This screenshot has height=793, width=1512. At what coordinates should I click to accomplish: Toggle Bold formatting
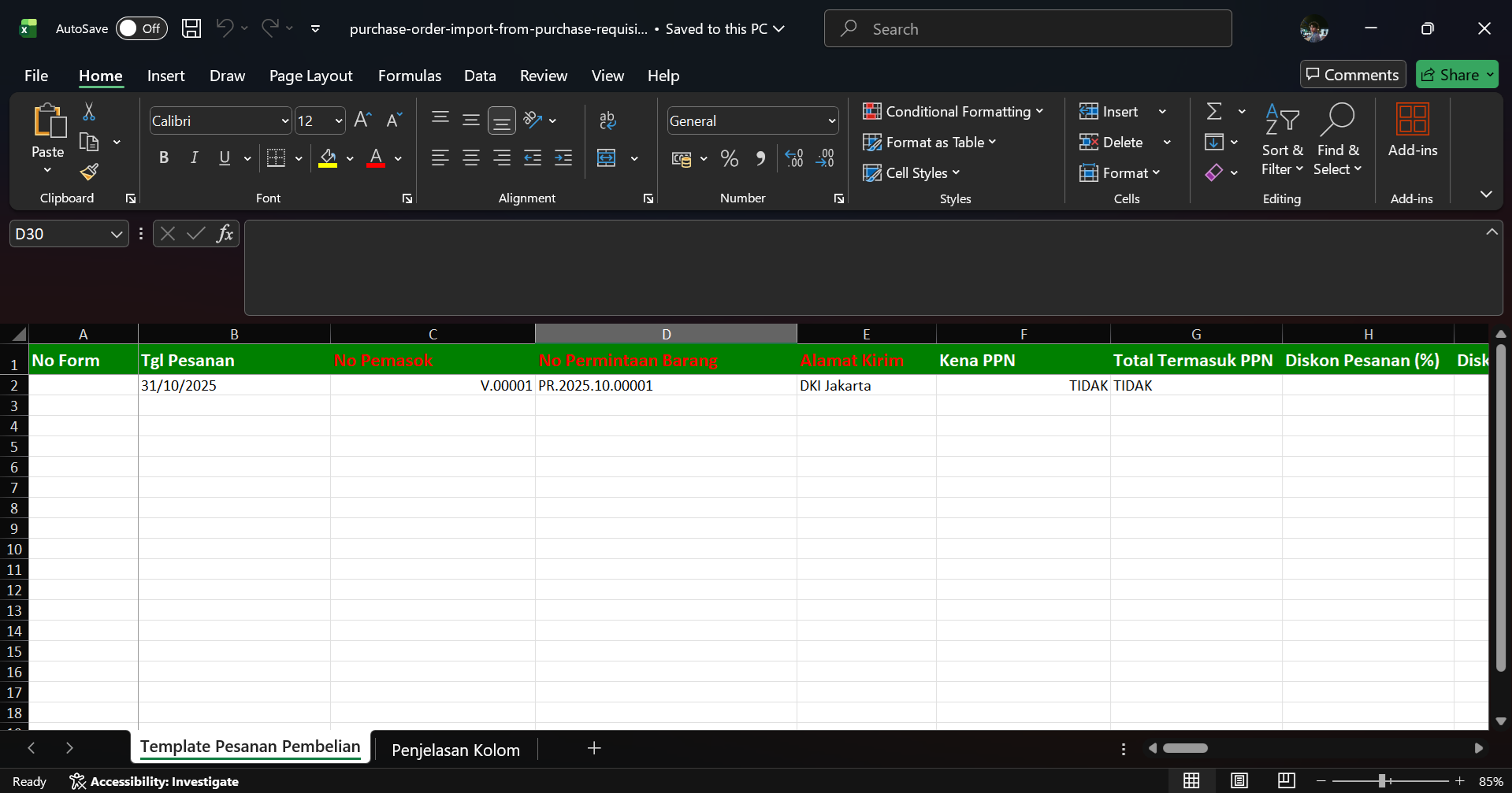[164, 158]
